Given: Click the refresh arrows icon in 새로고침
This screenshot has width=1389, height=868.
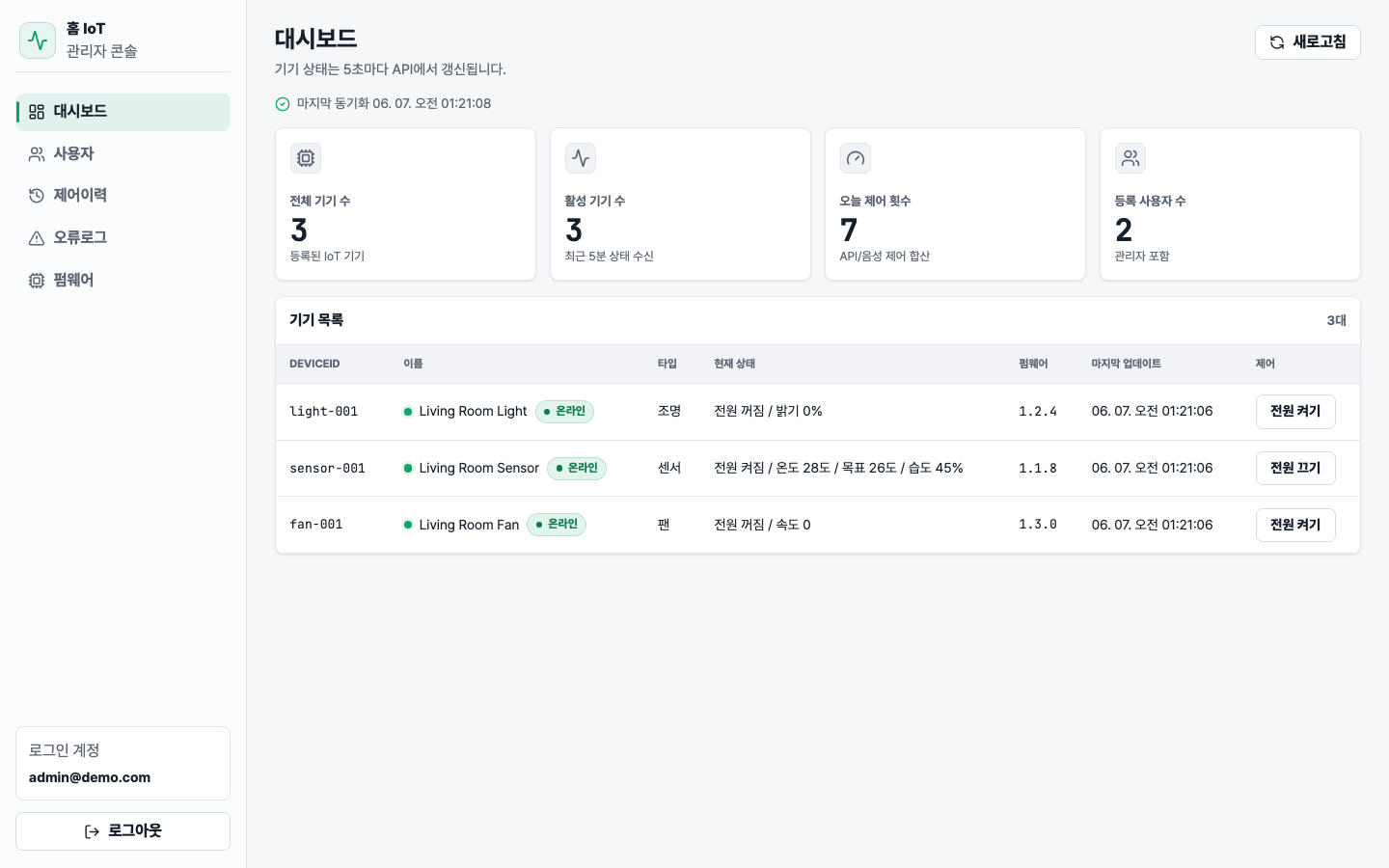Looking at the screenshot, I should [x=1277, y=42].
